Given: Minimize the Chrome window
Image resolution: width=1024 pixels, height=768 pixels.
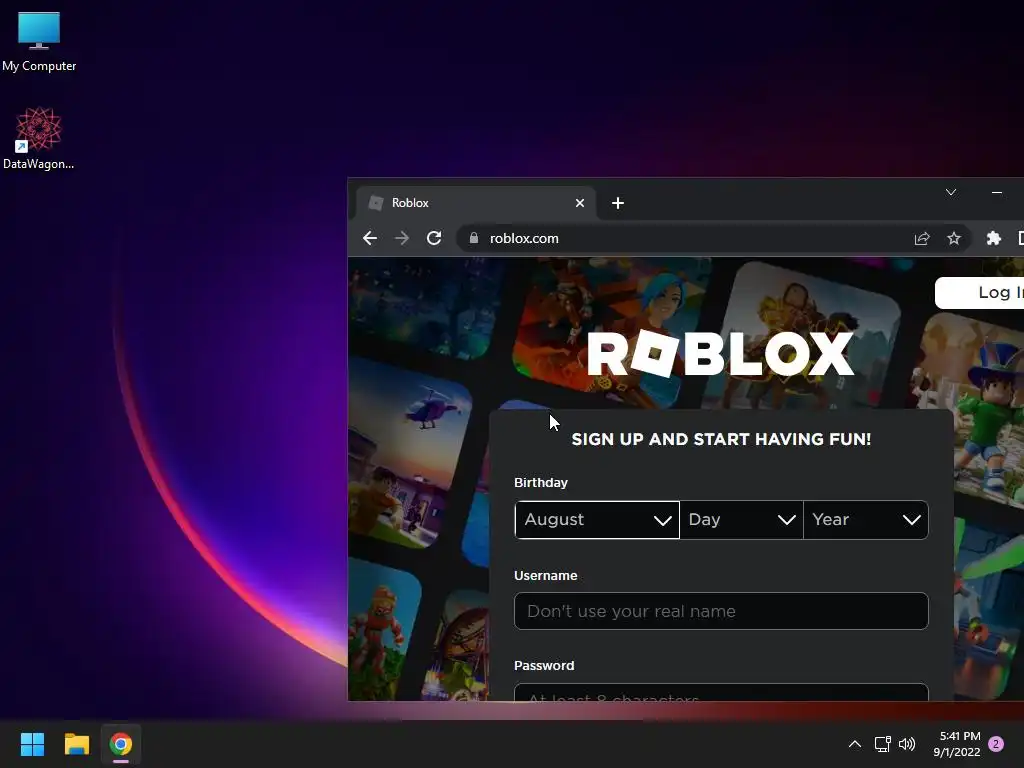Looking at the screenshot, I should 997,192.
